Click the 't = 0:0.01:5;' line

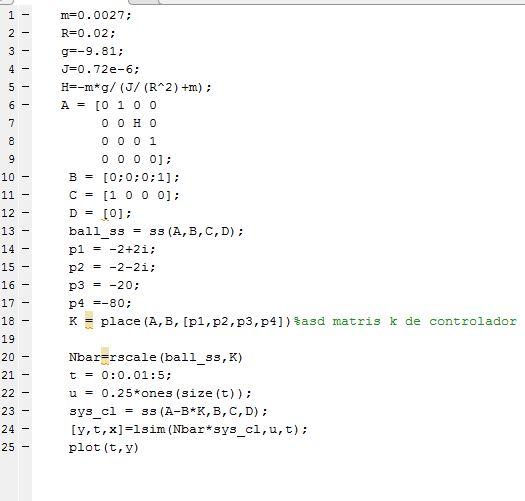point(120,375)
